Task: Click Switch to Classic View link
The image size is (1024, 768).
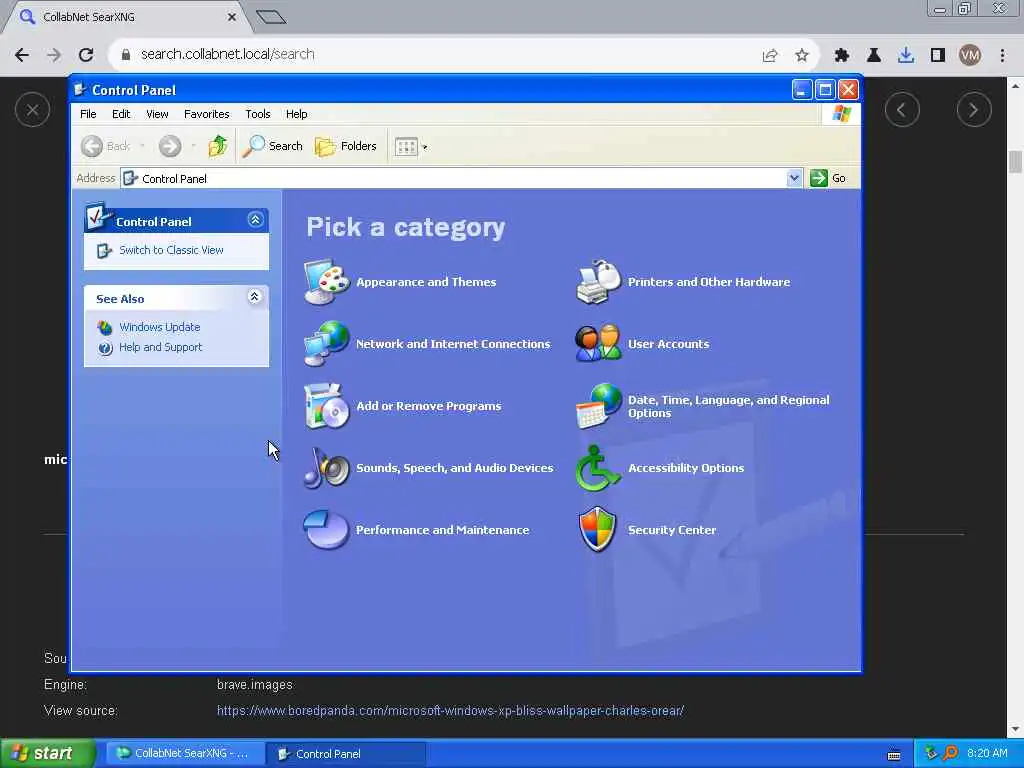Action: point(171,250)
